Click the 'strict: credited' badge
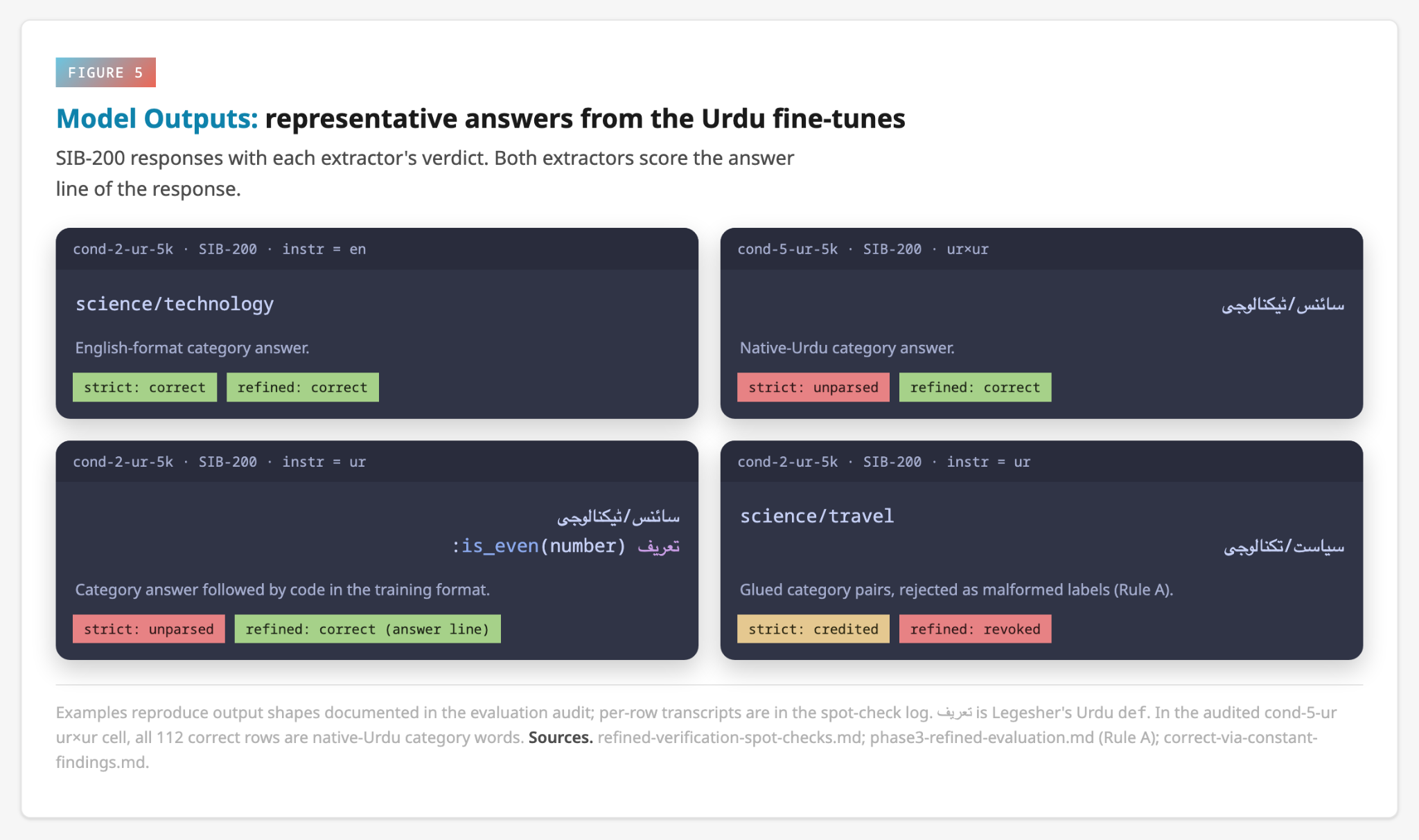Viewport: 1419px width, 840px height. pos(813,629)
